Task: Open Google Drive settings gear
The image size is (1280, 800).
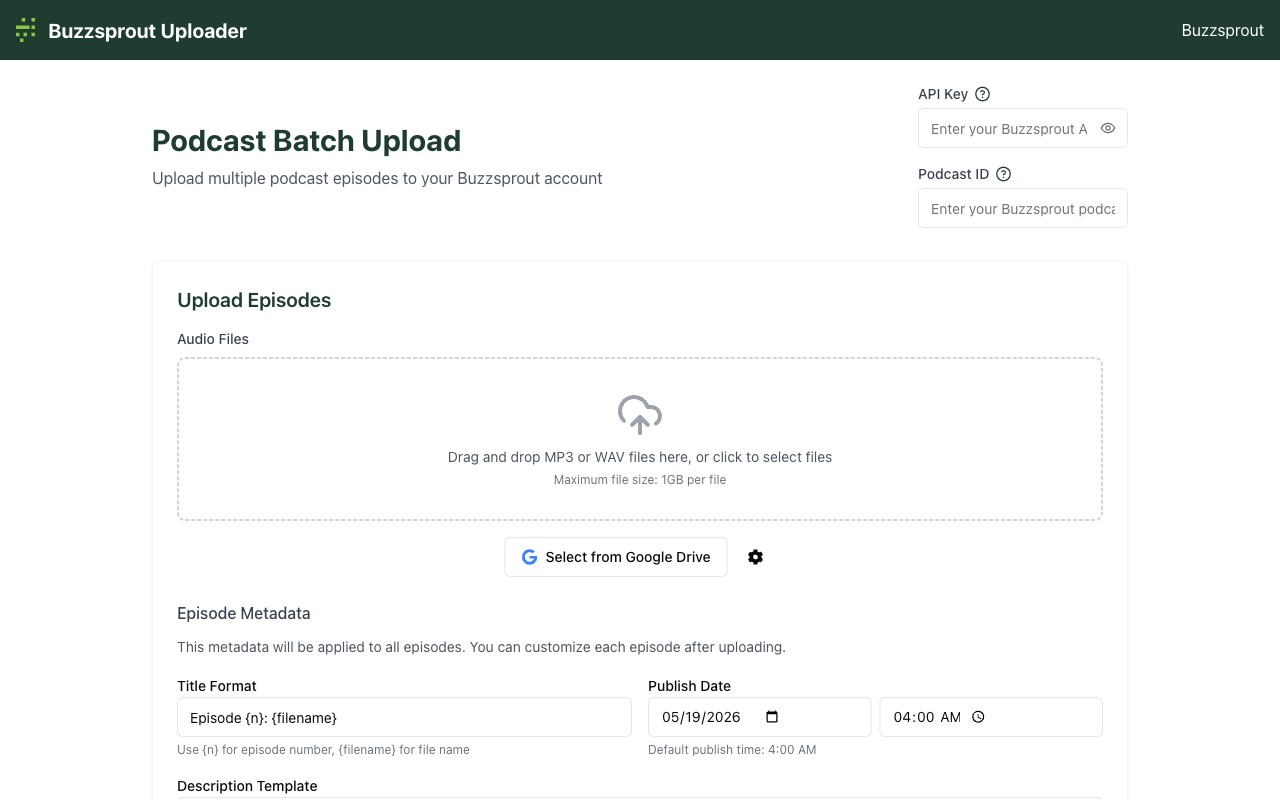Action: tap(756, 557)
